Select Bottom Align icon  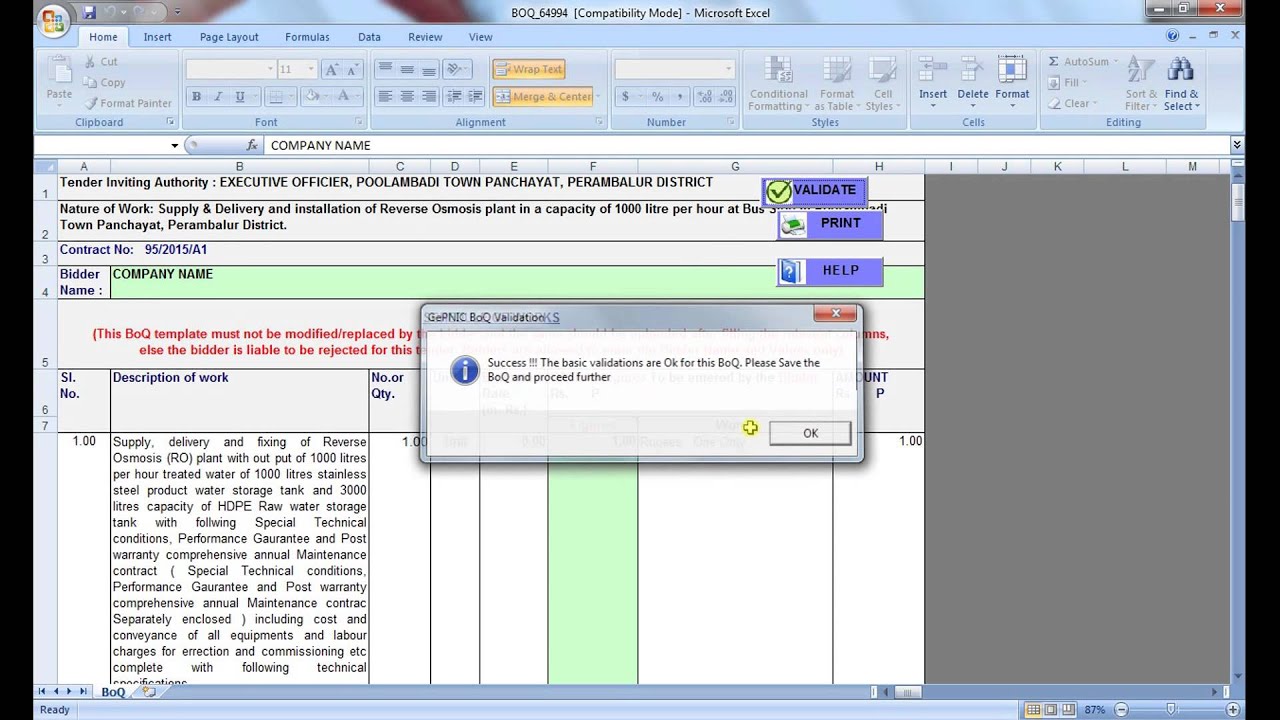point(429,69)
